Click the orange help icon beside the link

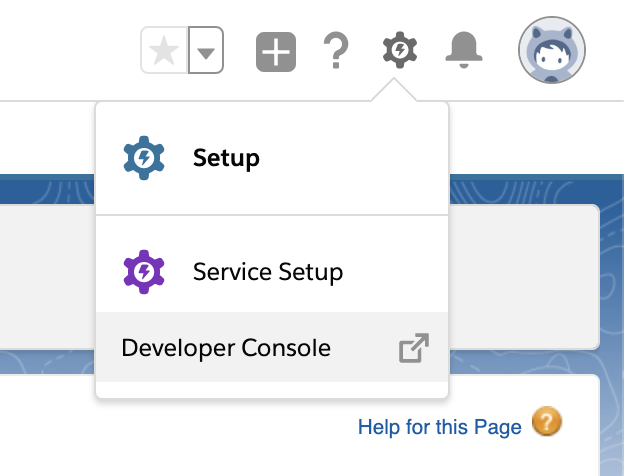[x=546, y=425]
